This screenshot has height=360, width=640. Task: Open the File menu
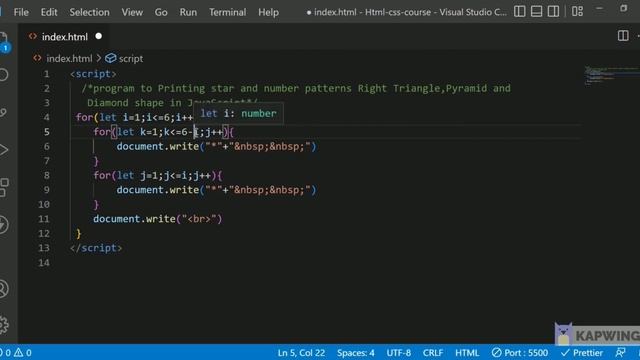coord(21,12)
